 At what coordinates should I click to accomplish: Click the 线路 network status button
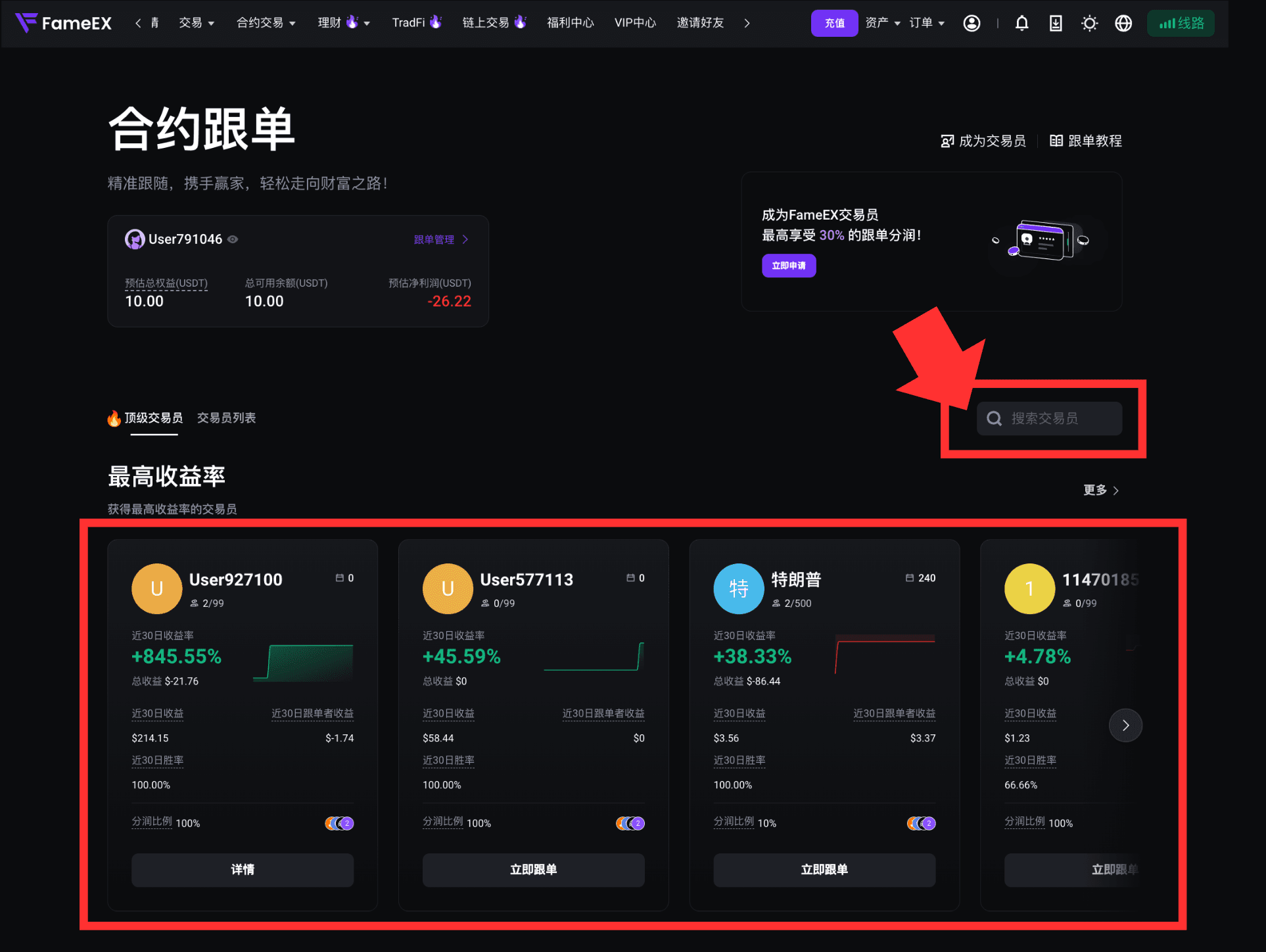coord(1181,23)
